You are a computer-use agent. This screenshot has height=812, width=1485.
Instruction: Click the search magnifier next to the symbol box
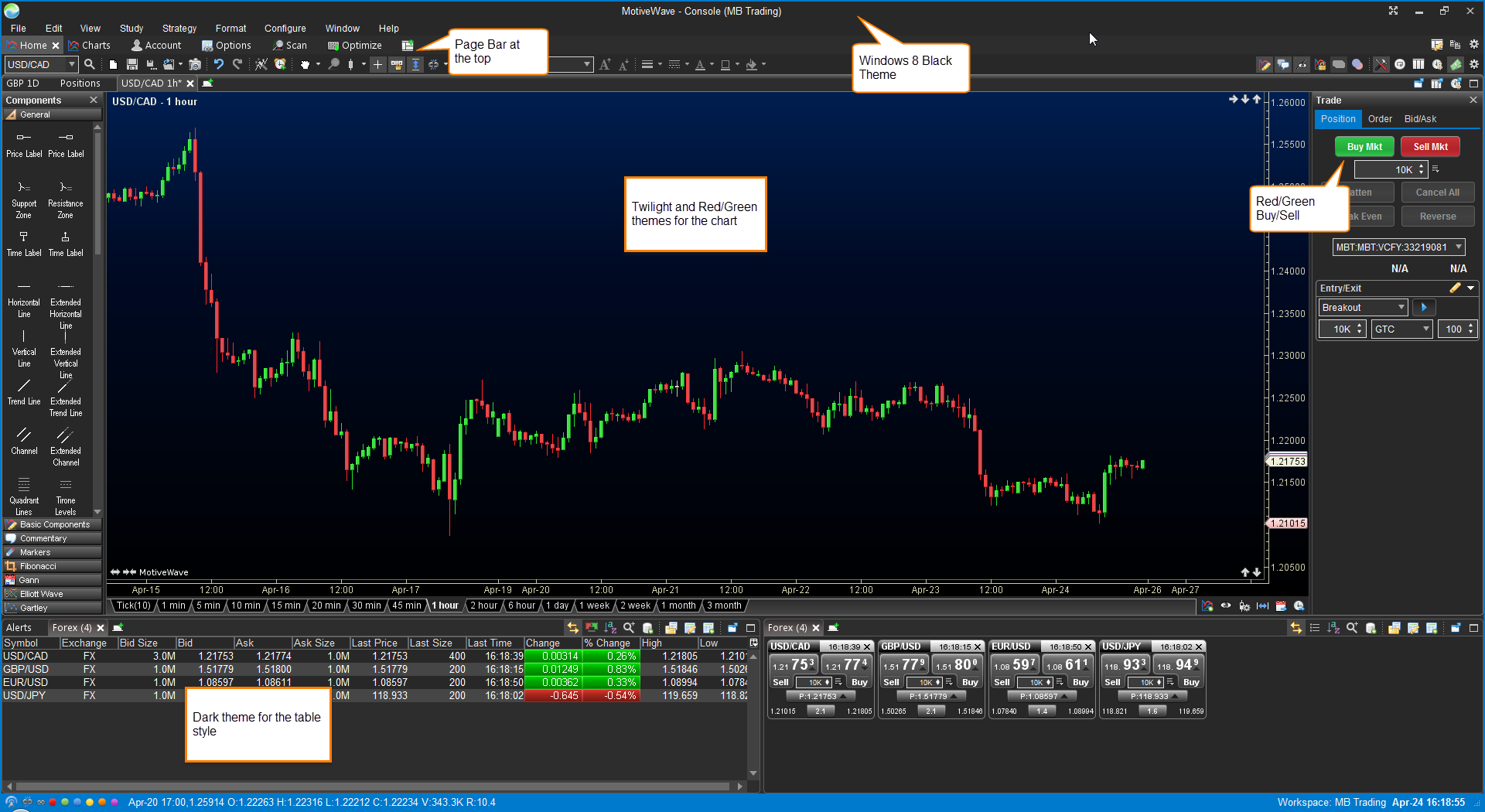[90, 64]
